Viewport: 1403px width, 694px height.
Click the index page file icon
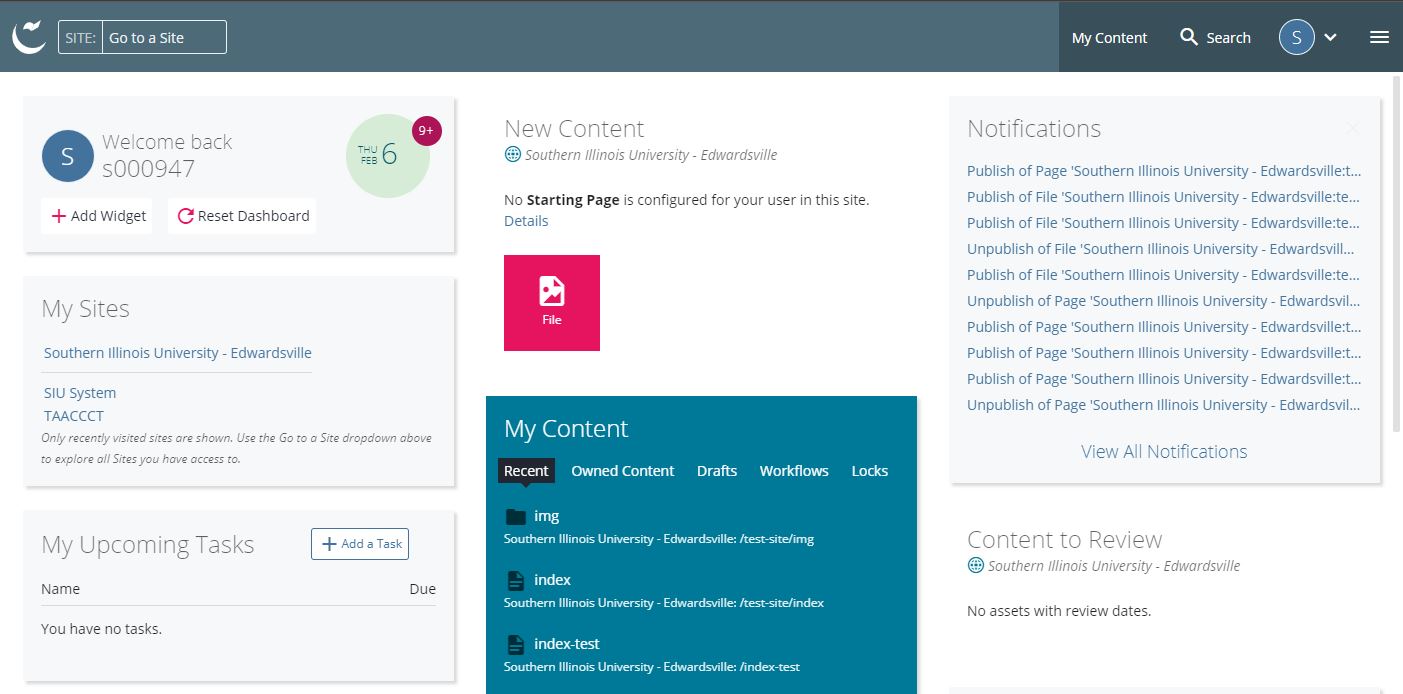(516, 580)
